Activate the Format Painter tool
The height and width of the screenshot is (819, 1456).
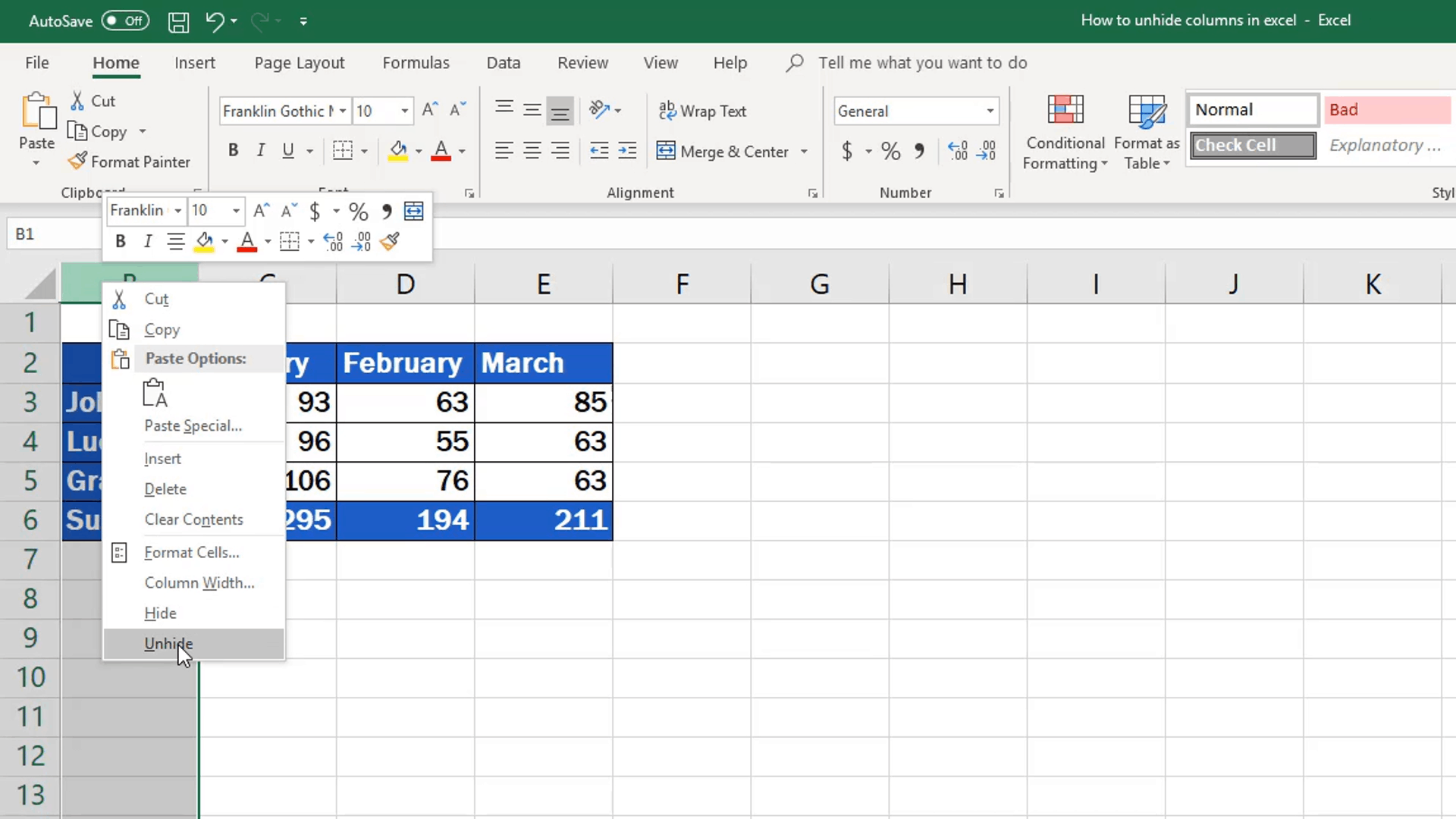tap(129, 161)
